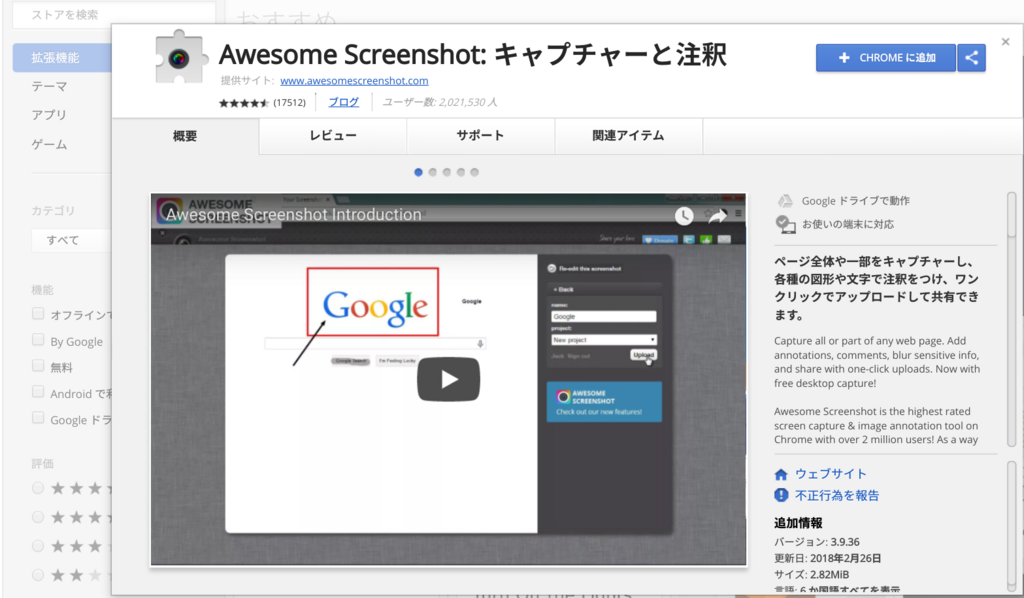Switch to the 概要 tab
1024x598 pixels.
[x=185, y=136]
